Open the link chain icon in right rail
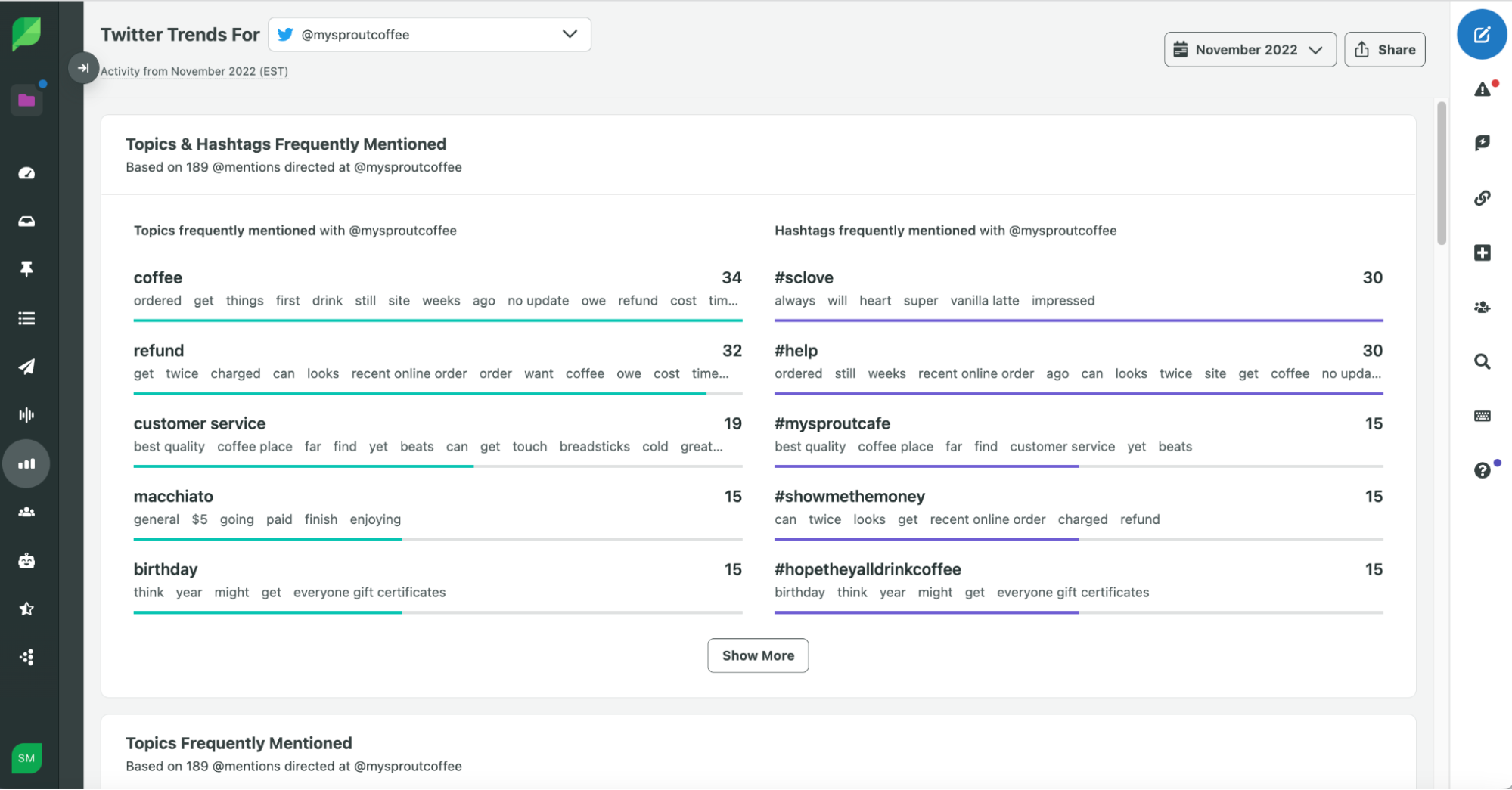The height and width of the screenshot is (790, 1512). [1482, 198]
